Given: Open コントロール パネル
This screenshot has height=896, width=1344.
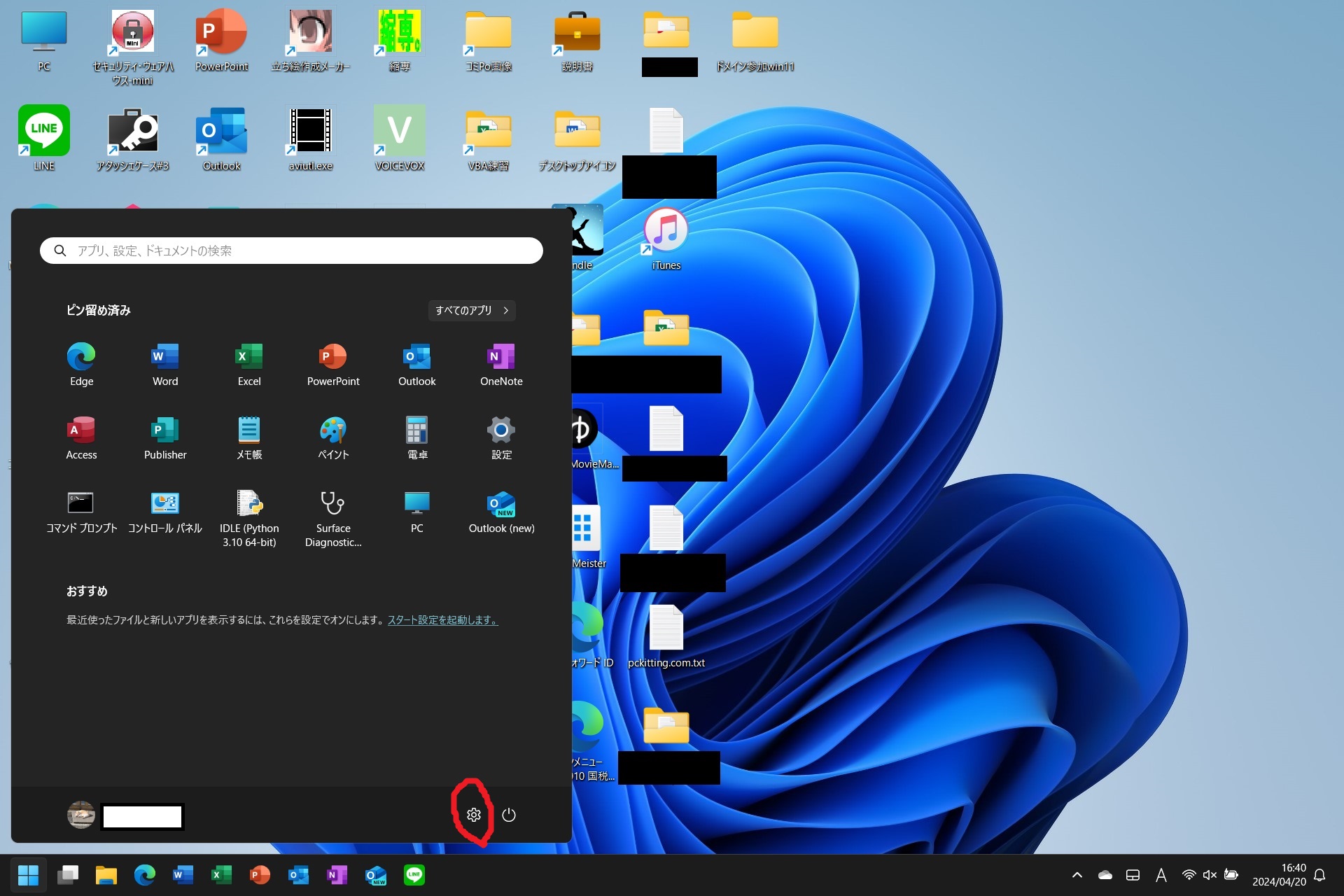Looking at the screenshot, I should (x=165, y=511).
